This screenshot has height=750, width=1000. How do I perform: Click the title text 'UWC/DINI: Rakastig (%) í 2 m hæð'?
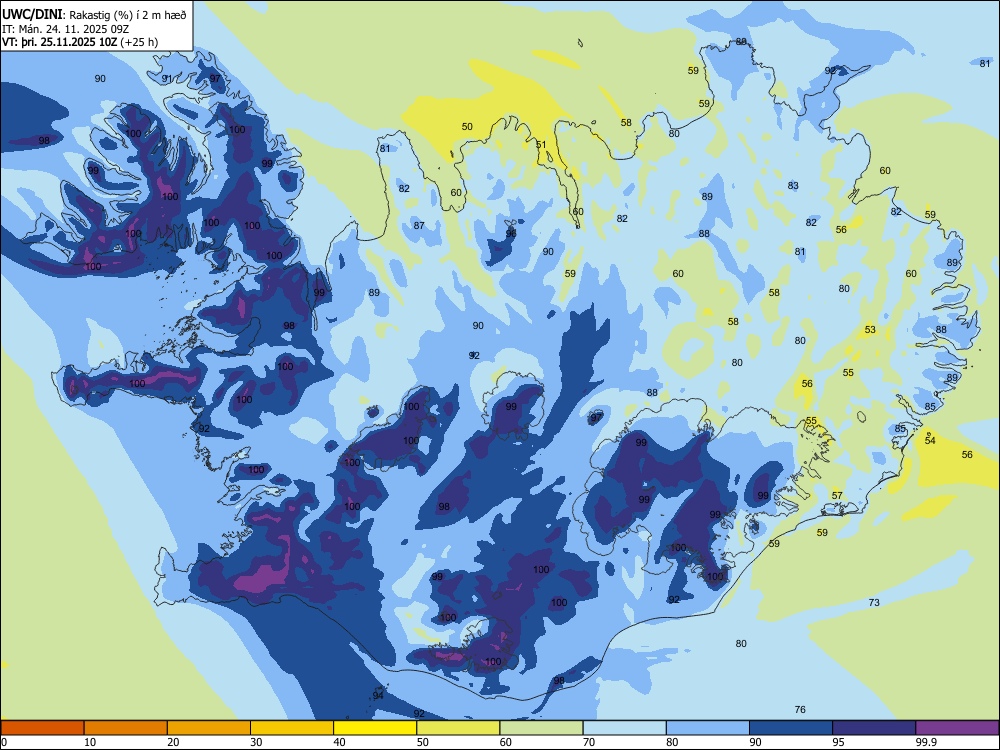pos(94,15)
